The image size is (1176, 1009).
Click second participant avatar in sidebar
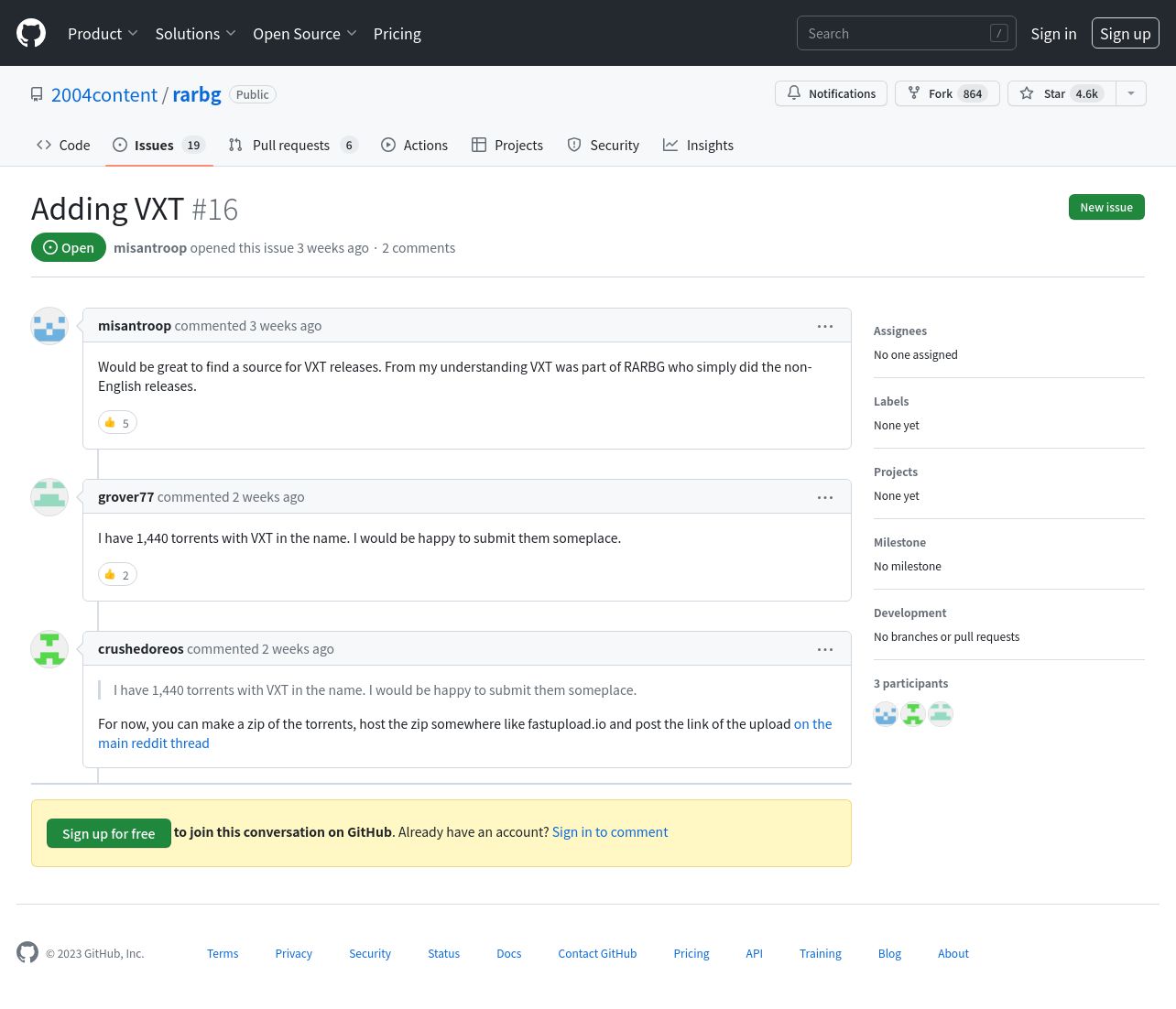click(913, 714)
